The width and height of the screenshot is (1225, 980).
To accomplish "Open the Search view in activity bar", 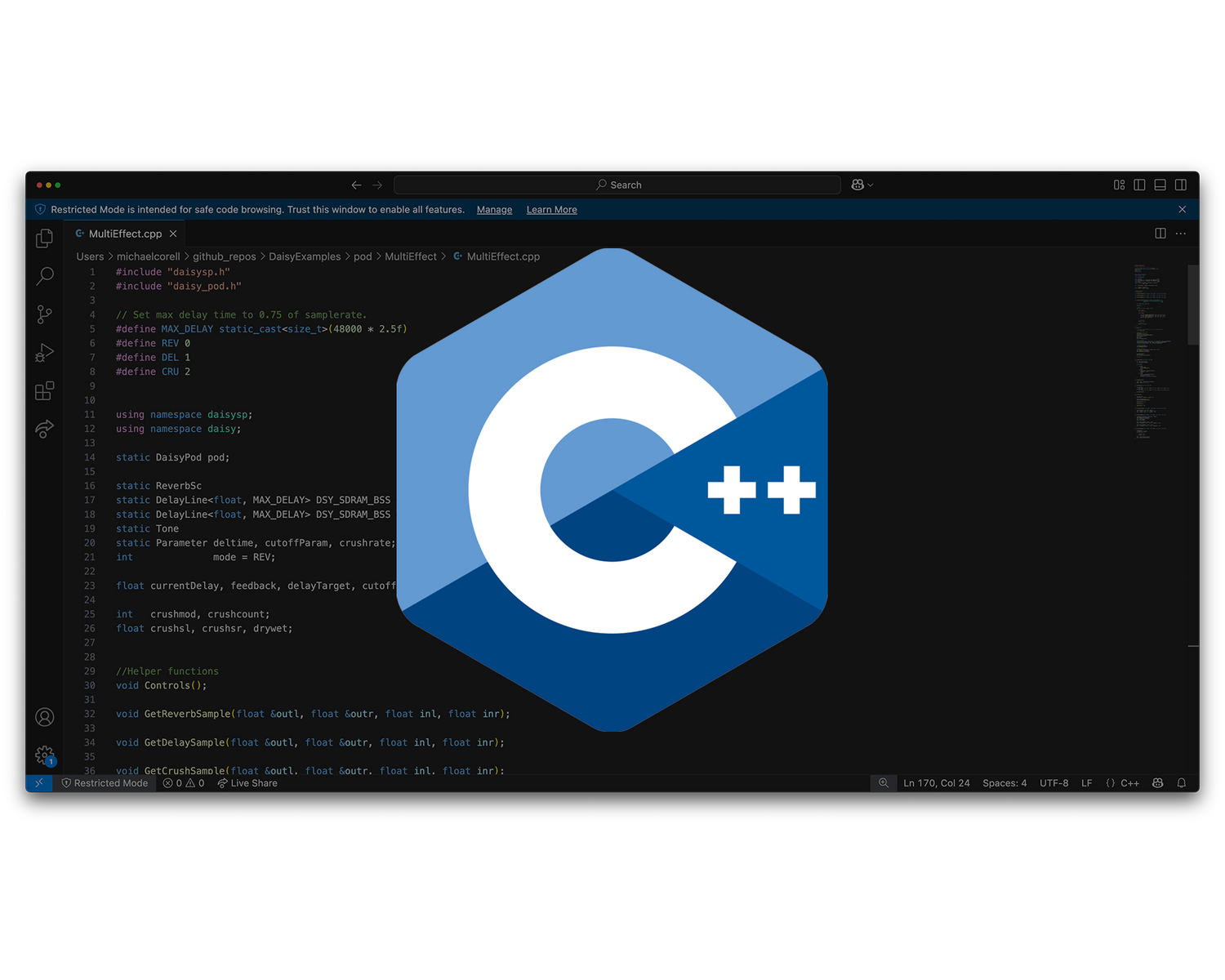I will click(45, 276).
